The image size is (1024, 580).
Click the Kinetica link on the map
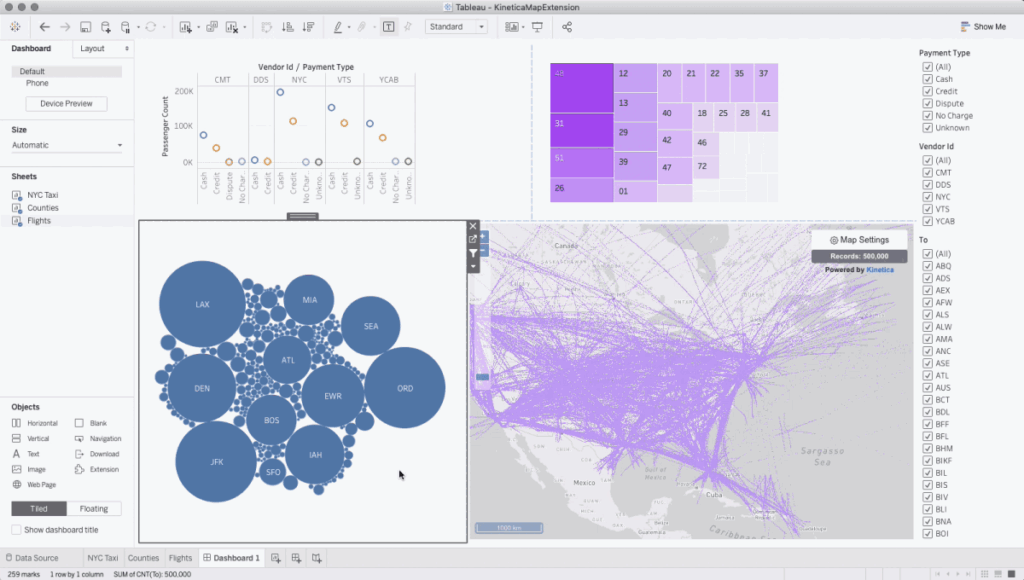pyautogui.click(x=880, y=270)
